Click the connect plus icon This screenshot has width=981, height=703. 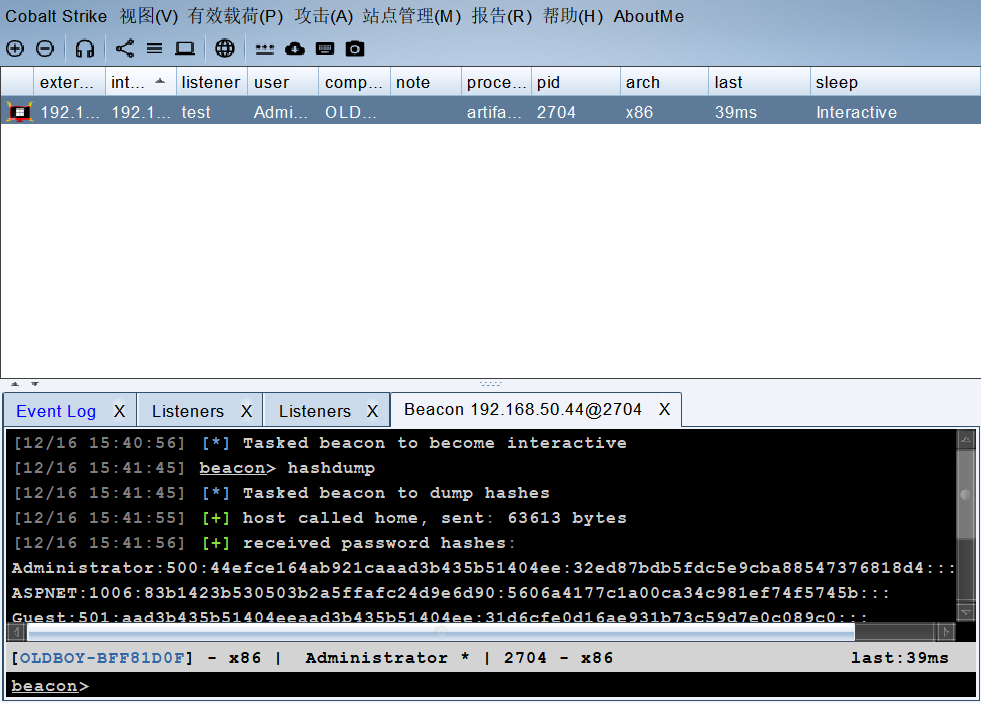[x=15, y=49]
